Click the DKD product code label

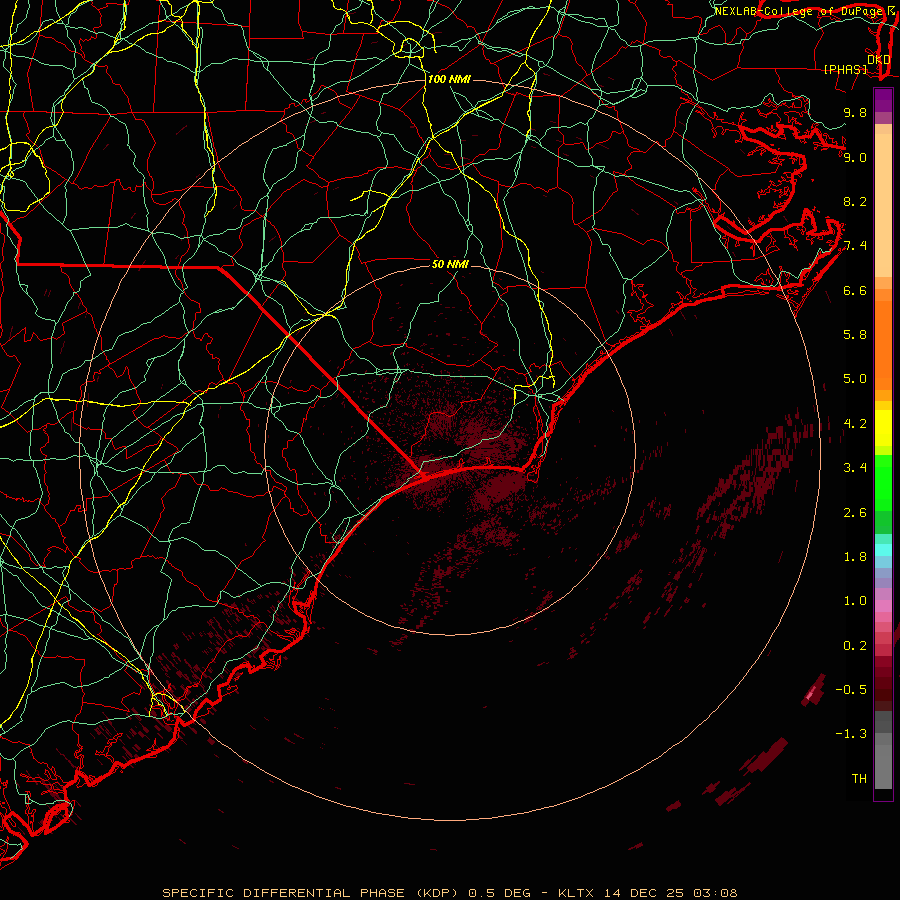[x=878, y=59]
